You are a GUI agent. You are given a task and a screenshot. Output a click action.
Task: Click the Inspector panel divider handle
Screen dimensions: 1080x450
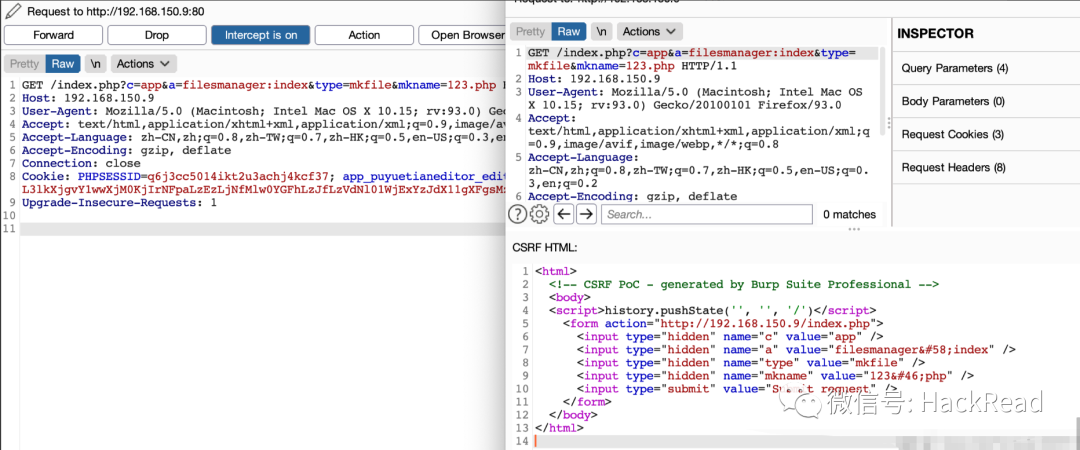[889, 123]
